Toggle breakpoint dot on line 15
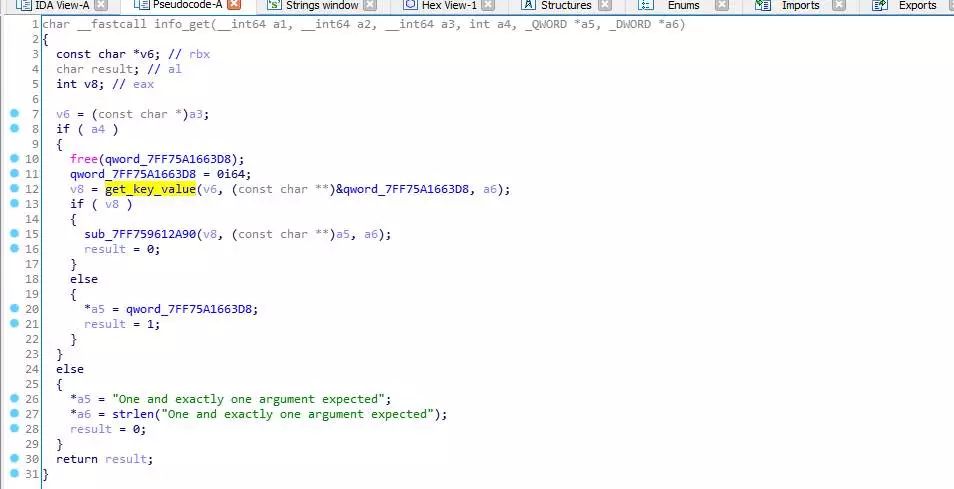This screenshot has width=954, height=489. pos(15,234)
